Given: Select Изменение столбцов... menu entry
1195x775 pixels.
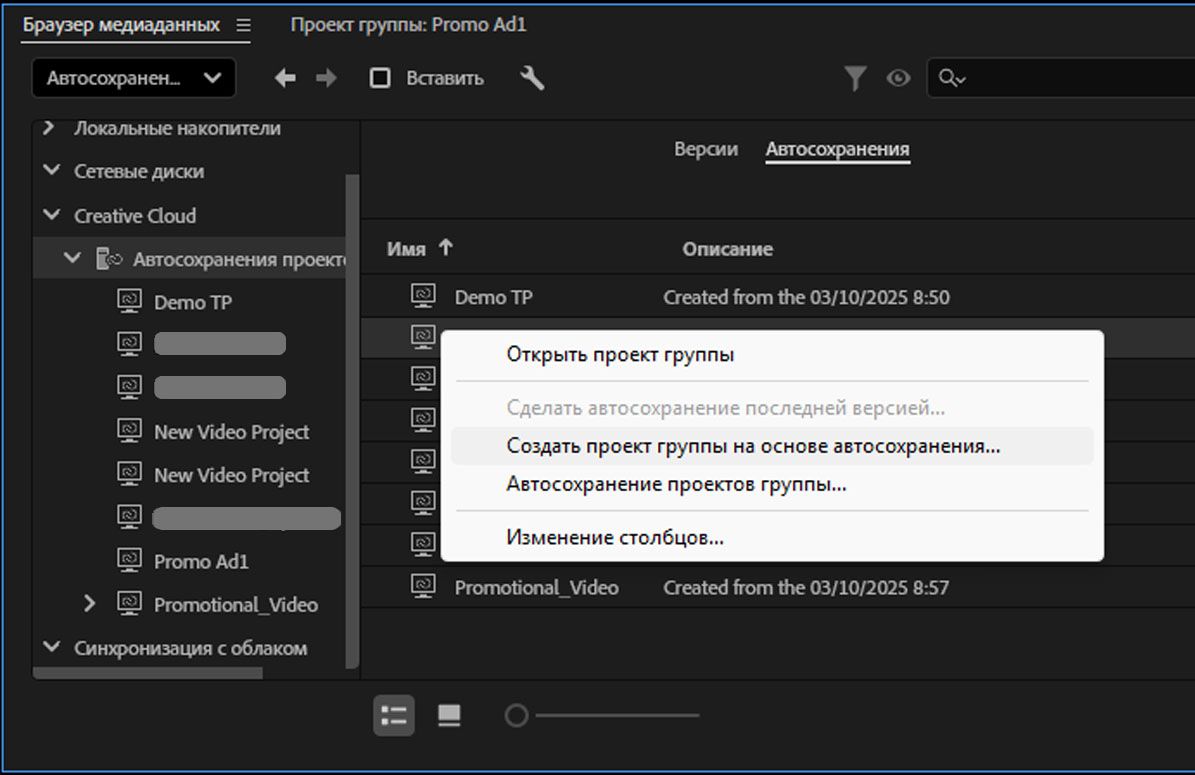Looking at the screenshot, I should 615,538.
